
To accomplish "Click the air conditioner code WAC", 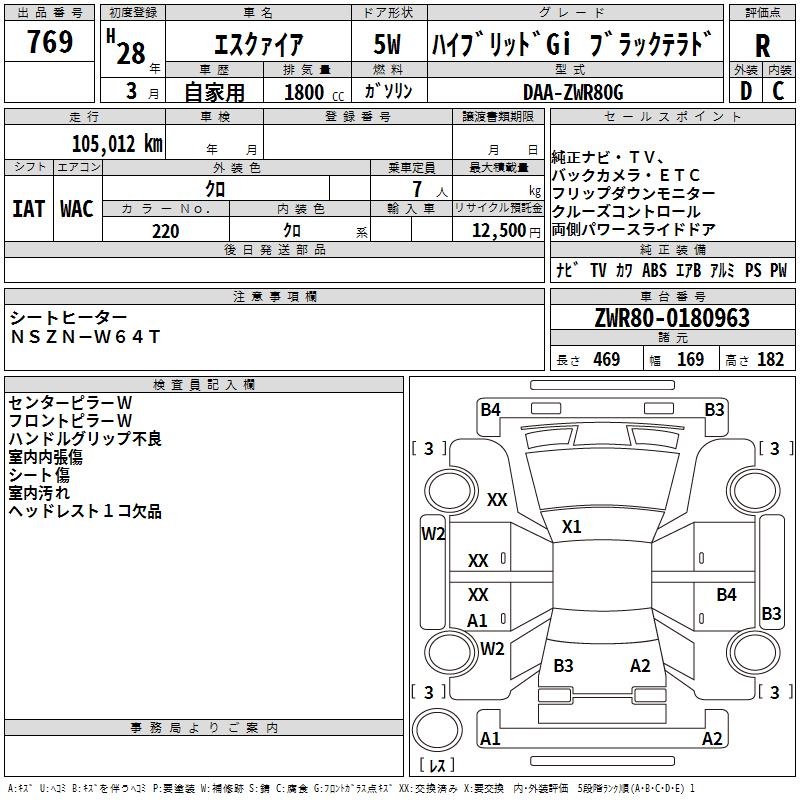I will click(x=77, y=209).
